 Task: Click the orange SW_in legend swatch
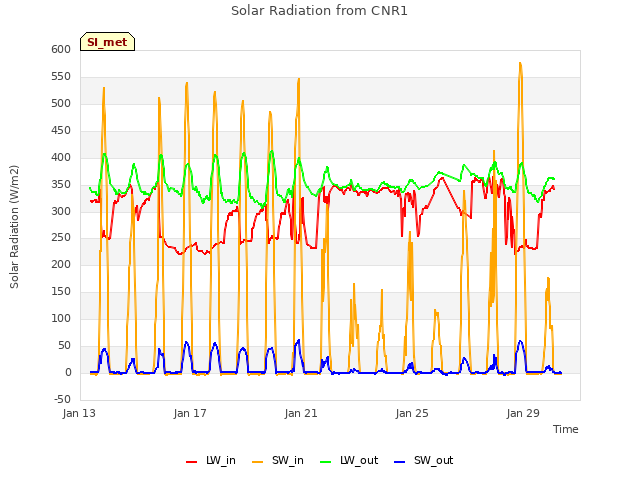(x=258, y=462)
